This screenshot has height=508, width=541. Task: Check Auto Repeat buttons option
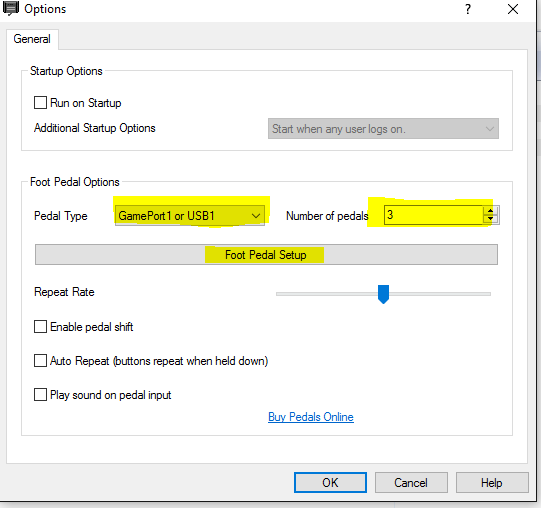[x=40, y=361]
